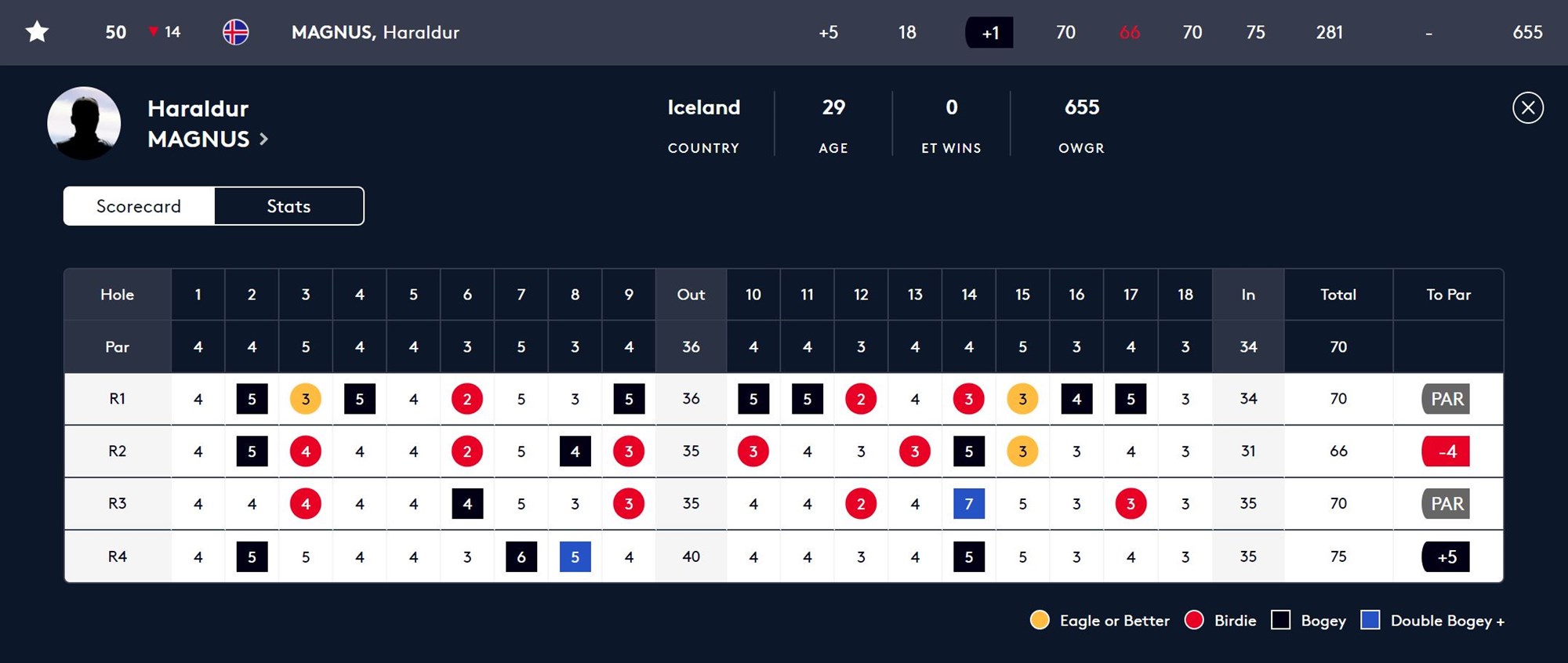
Task: Click the MAGNUS, Haraldur leaderboard row name
Action: pyautogui.click(x=376, y=32)
